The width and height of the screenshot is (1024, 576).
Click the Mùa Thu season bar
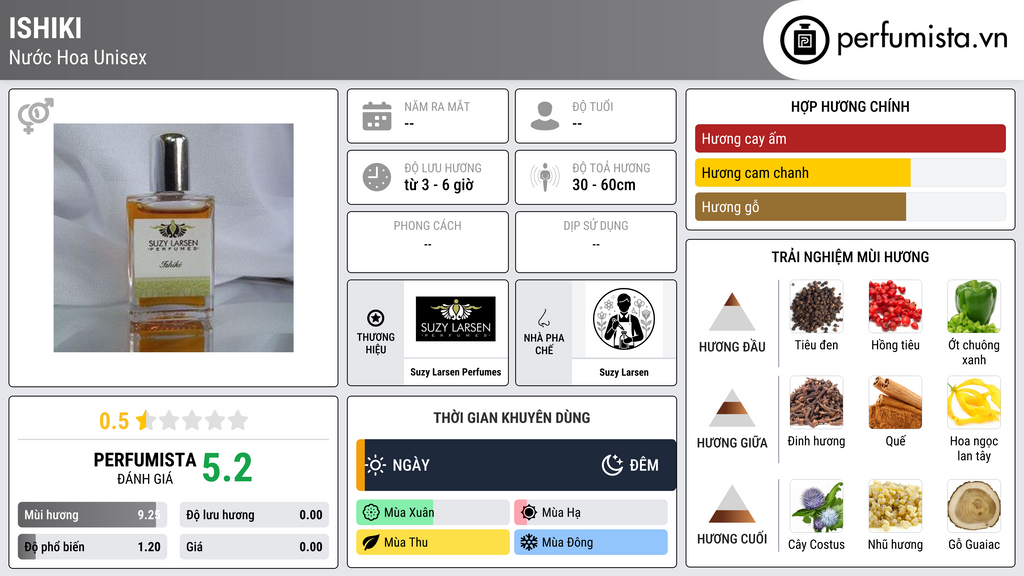point(432,542)
